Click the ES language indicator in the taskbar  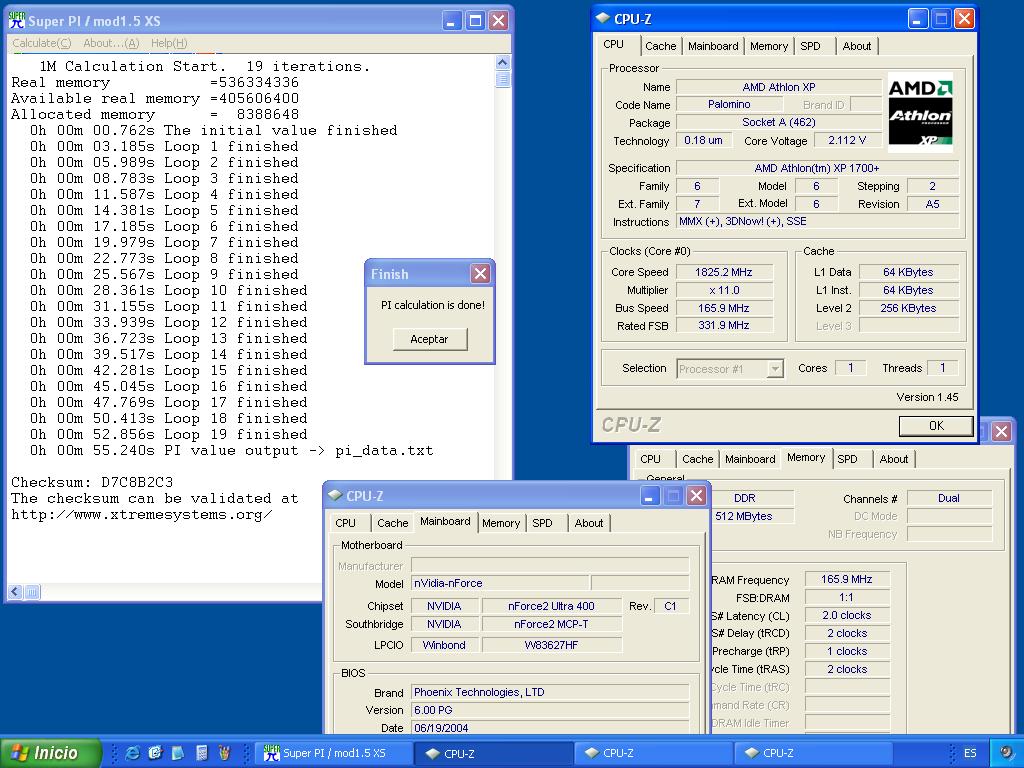click(x=970, y=754)
